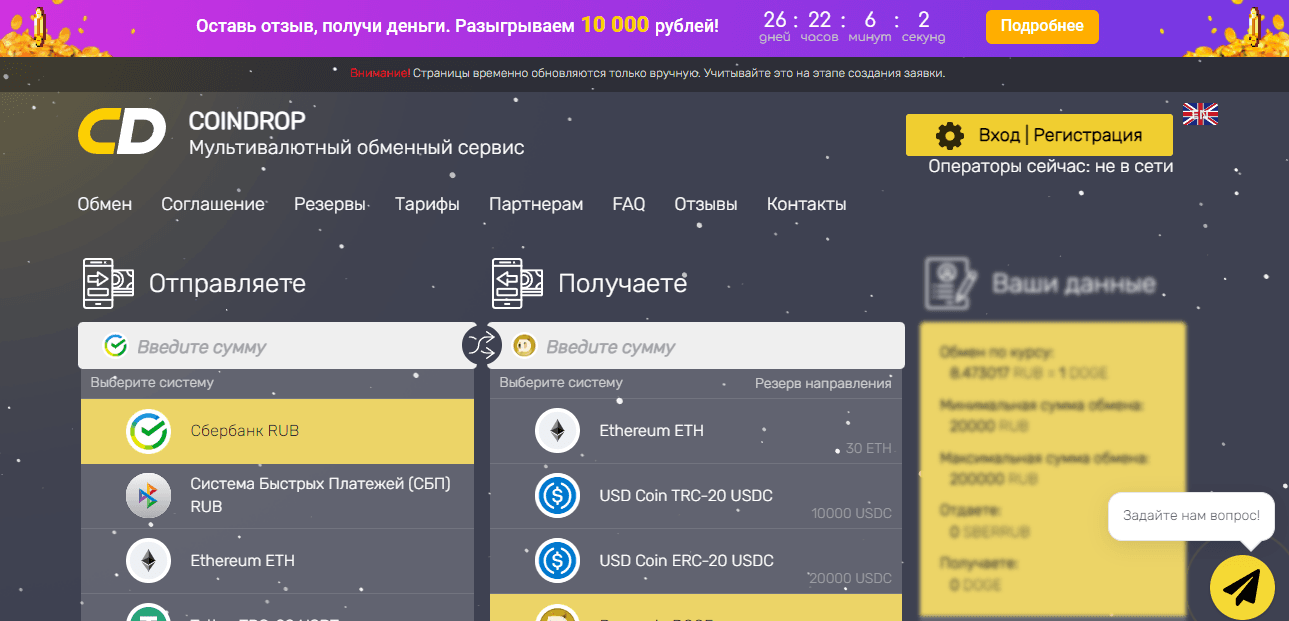Open the Тарифы menu item
Screen dimensions: 1289x621
(427, 204)
